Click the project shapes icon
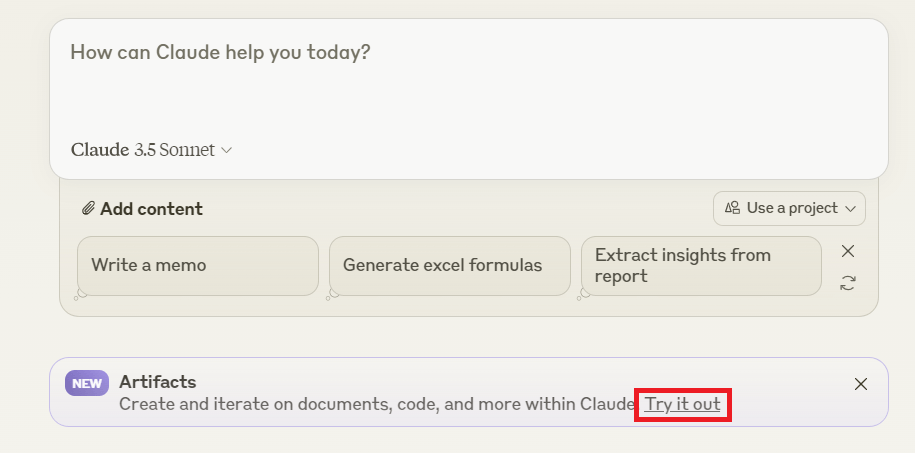Screen dimensions: 915x453 732,208
